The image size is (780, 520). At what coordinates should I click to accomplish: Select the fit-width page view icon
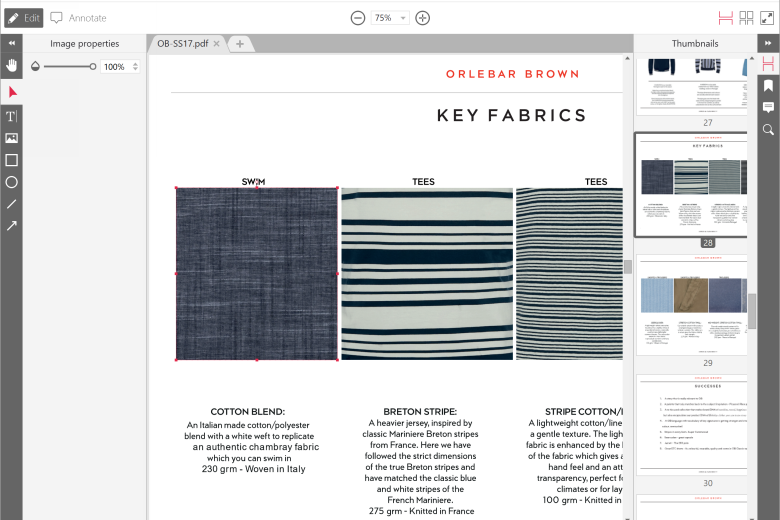[726, 18]
